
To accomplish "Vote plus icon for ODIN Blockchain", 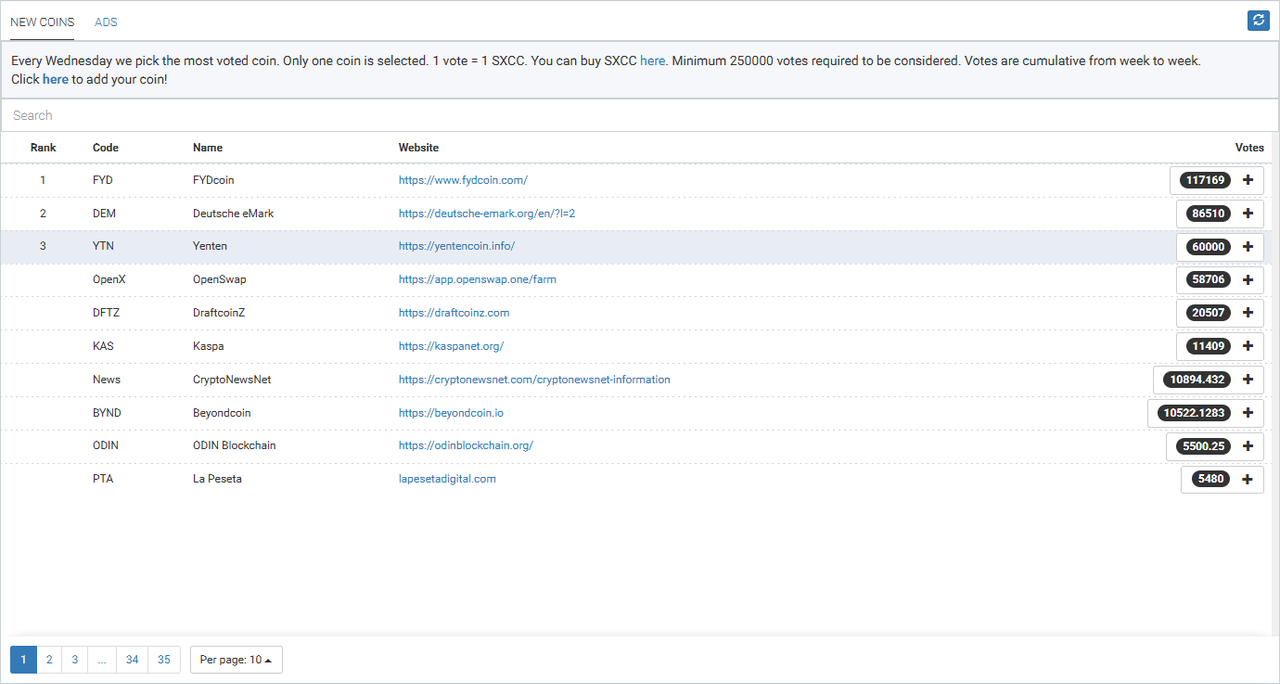I will 1247,446.
